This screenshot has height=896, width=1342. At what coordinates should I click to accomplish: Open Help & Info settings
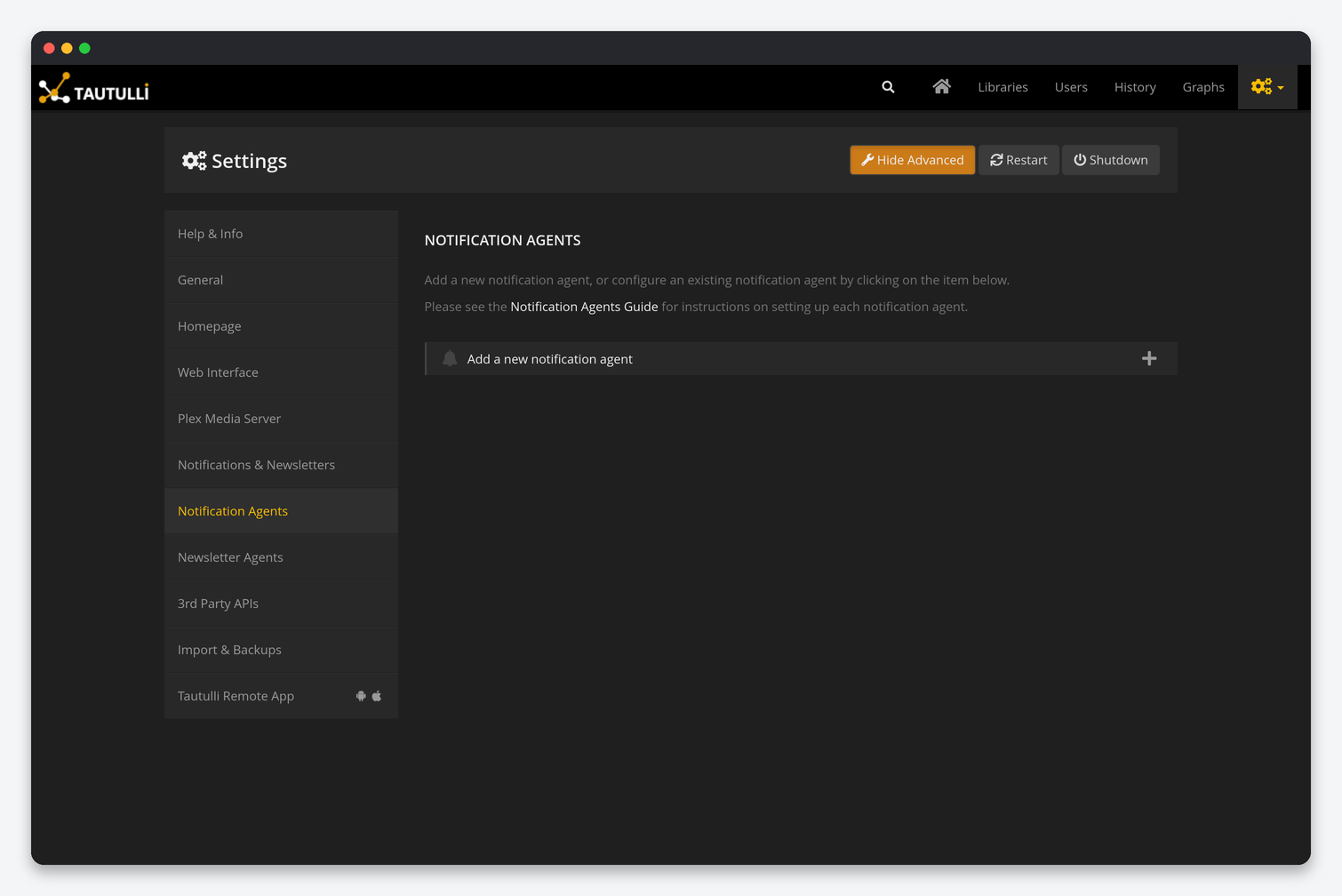pos(281,234)
